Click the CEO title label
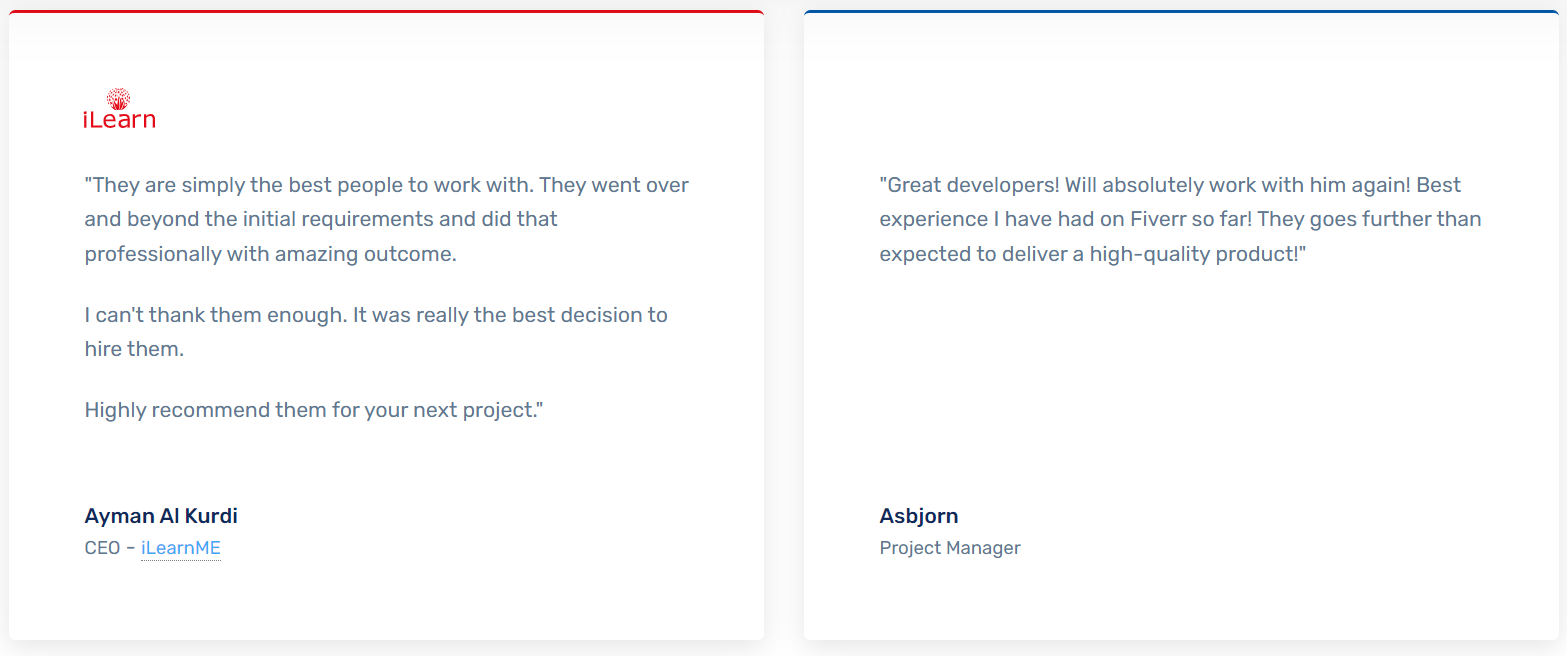Viewport: 1567px width, 656px height. pos(102,548)
